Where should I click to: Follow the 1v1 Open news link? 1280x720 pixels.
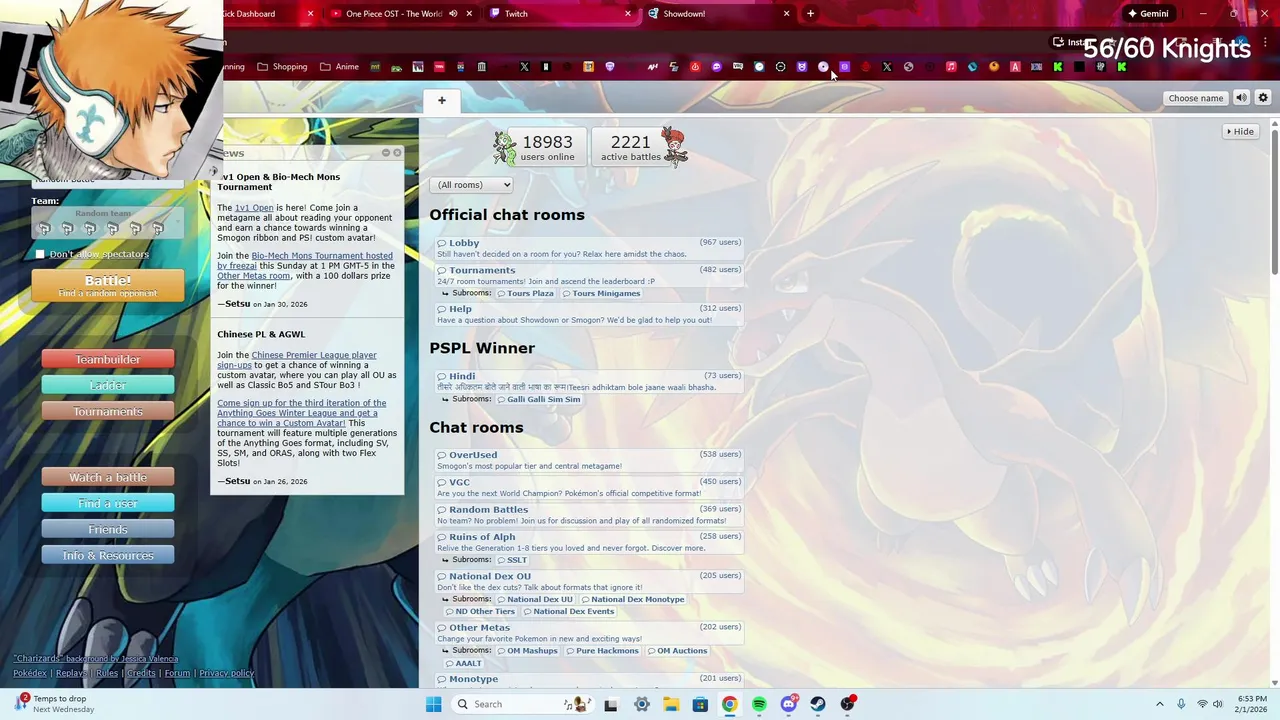[254, 208]
